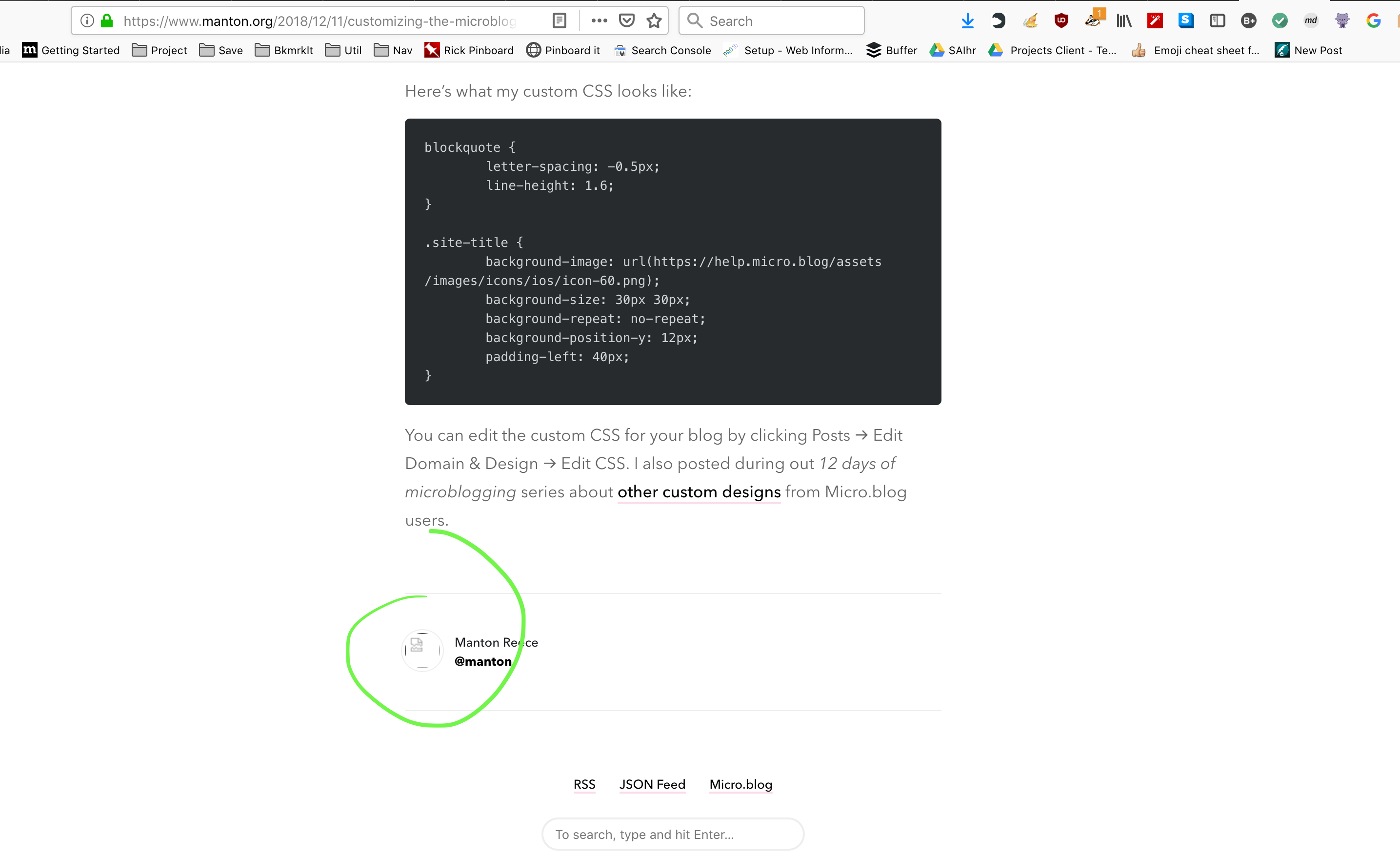Toggle Reader View for this article
The image size is (1400, 858).
click(x=559, y=20)
